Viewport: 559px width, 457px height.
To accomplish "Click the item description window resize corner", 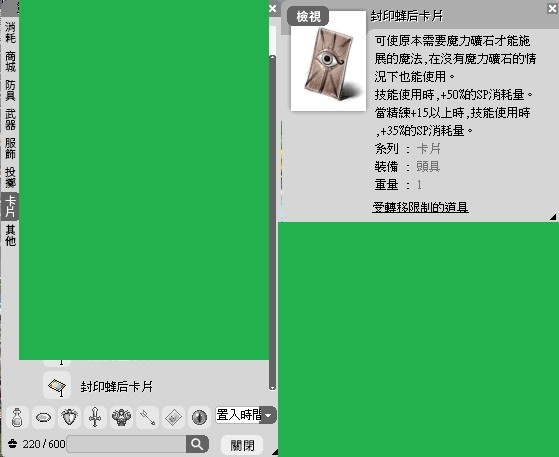I will coord(553,216).
